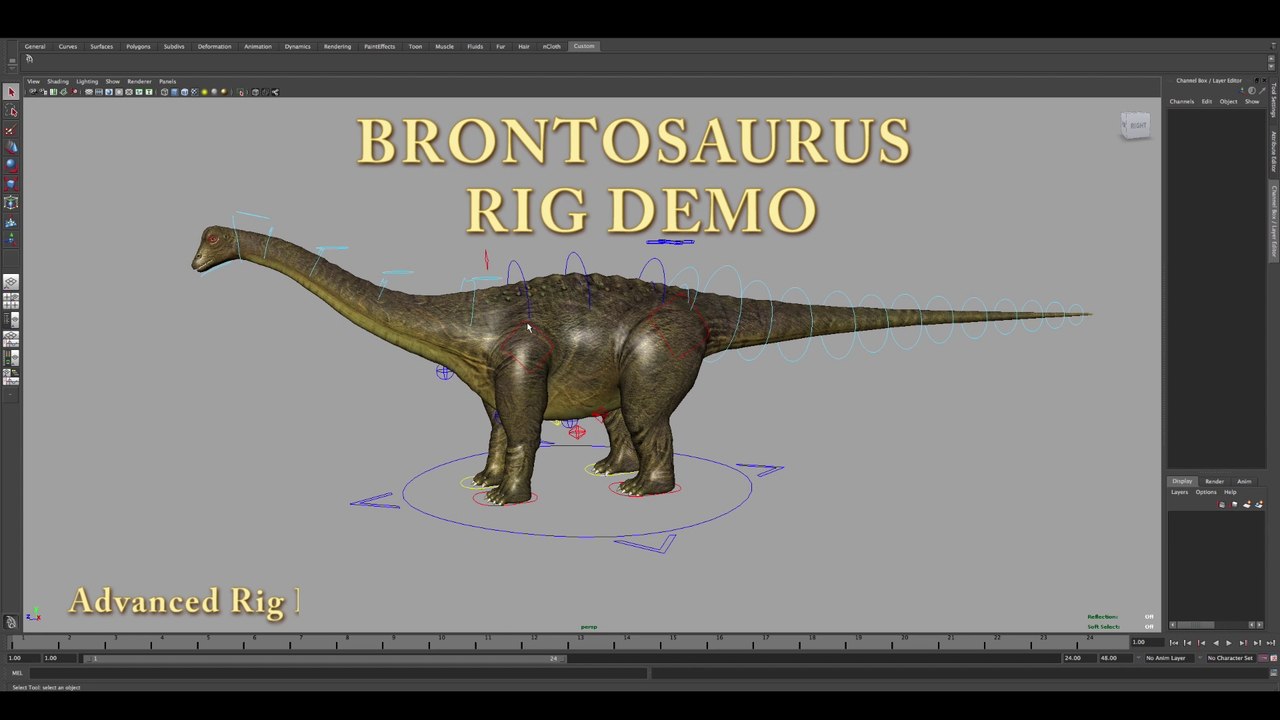This screenshot has height=720, width=1280.
Task: Play the animation backward
Action: (x=1216, y=643)
